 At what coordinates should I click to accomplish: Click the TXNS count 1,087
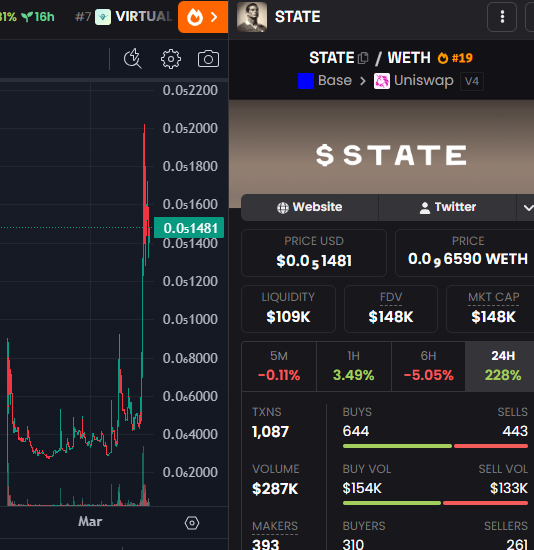(270, 432)
